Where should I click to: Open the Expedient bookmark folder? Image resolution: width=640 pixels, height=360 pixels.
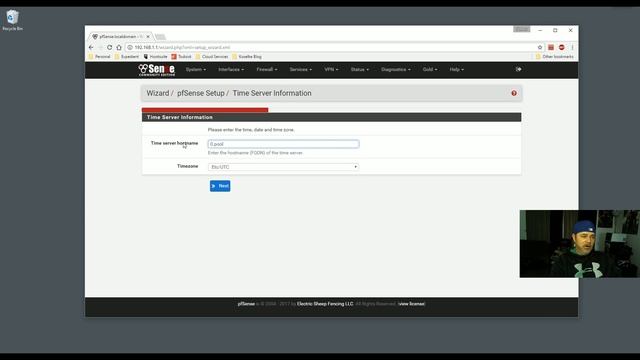point(127,57)
